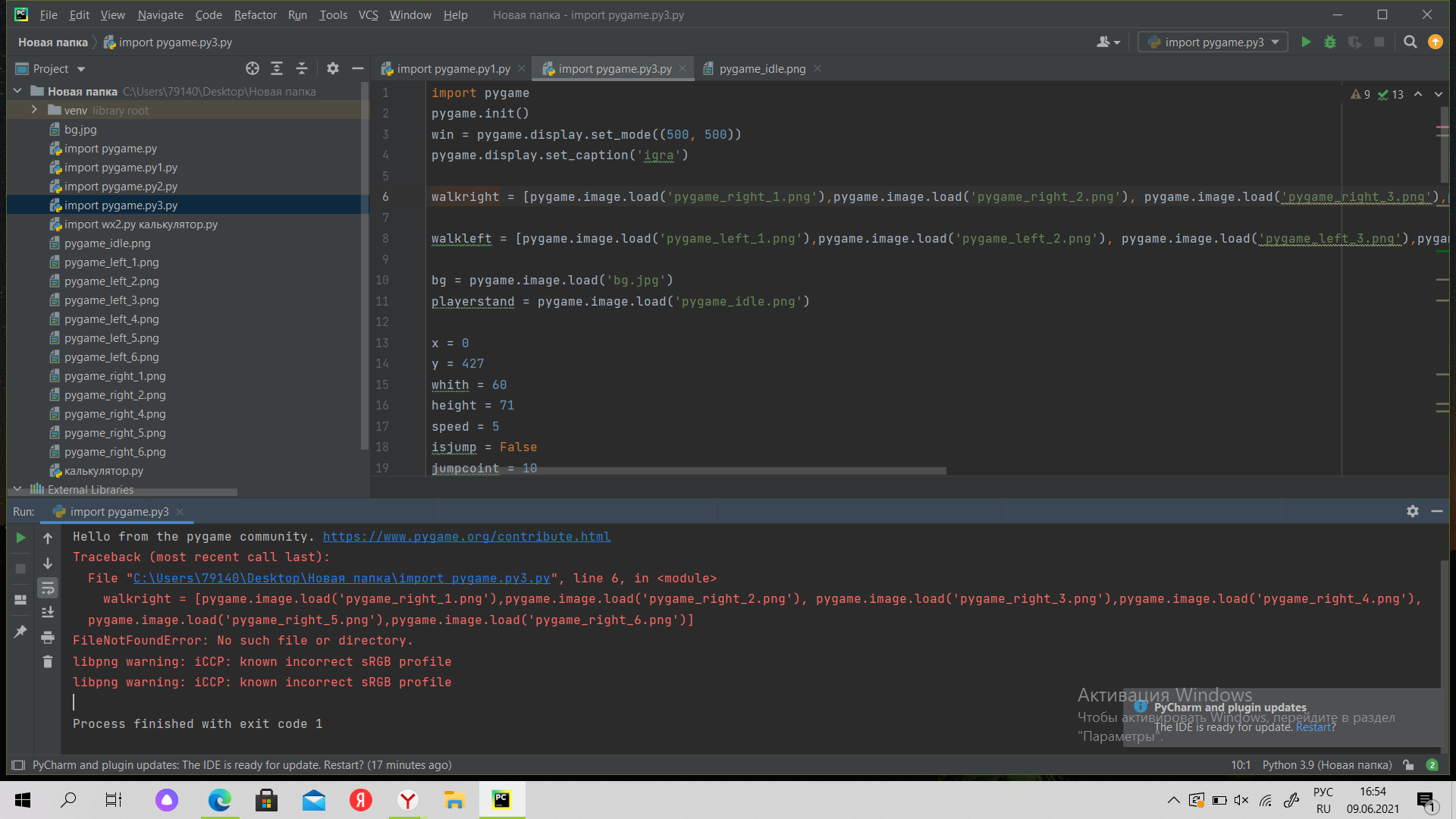Rerun program in Run panel
Viewport: 1456px width, 819px height.
[x=21, y=538]
